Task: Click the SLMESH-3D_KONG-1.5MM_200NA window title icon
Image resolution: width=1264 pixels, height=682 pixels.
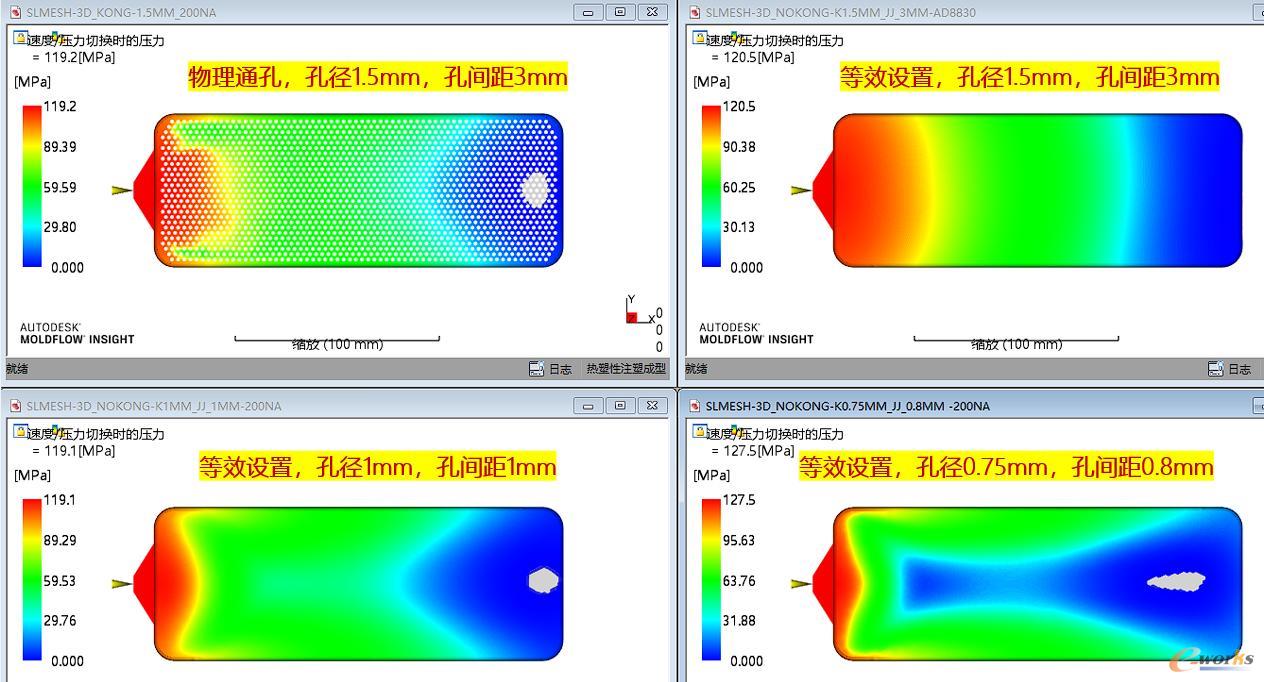Action: point(15,12)
